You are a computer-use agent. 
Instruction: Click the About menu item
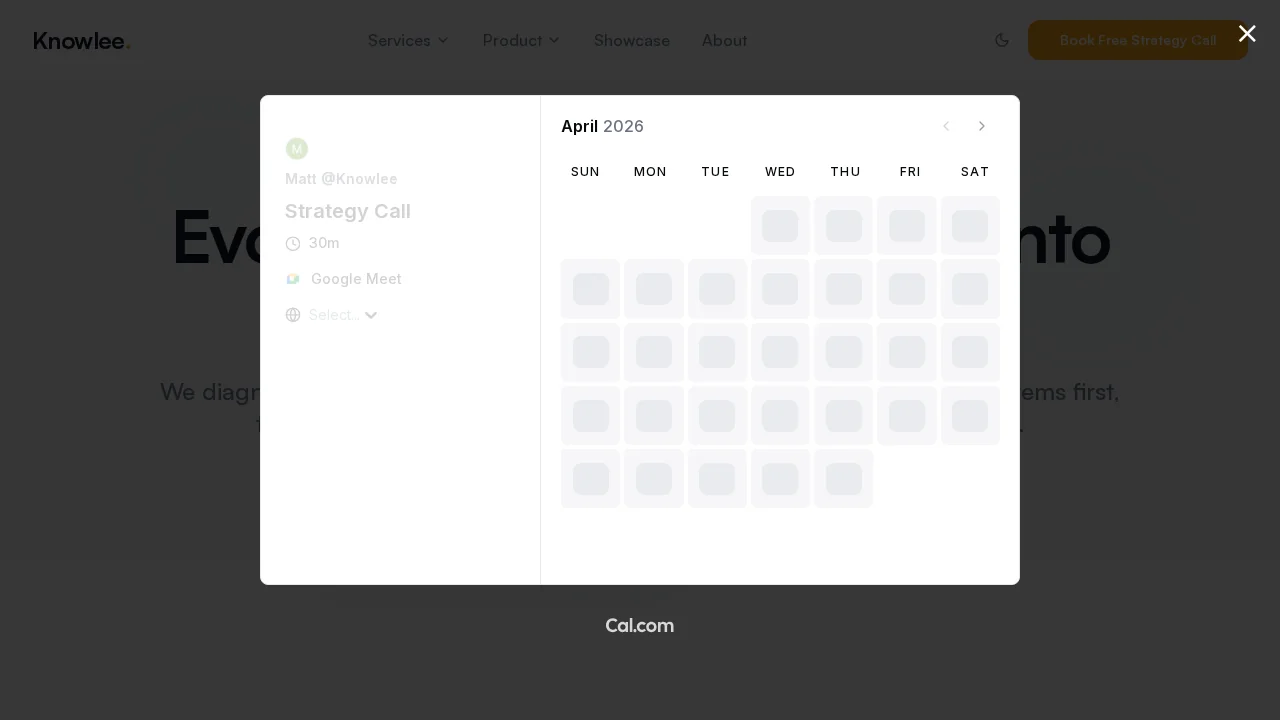724,40
